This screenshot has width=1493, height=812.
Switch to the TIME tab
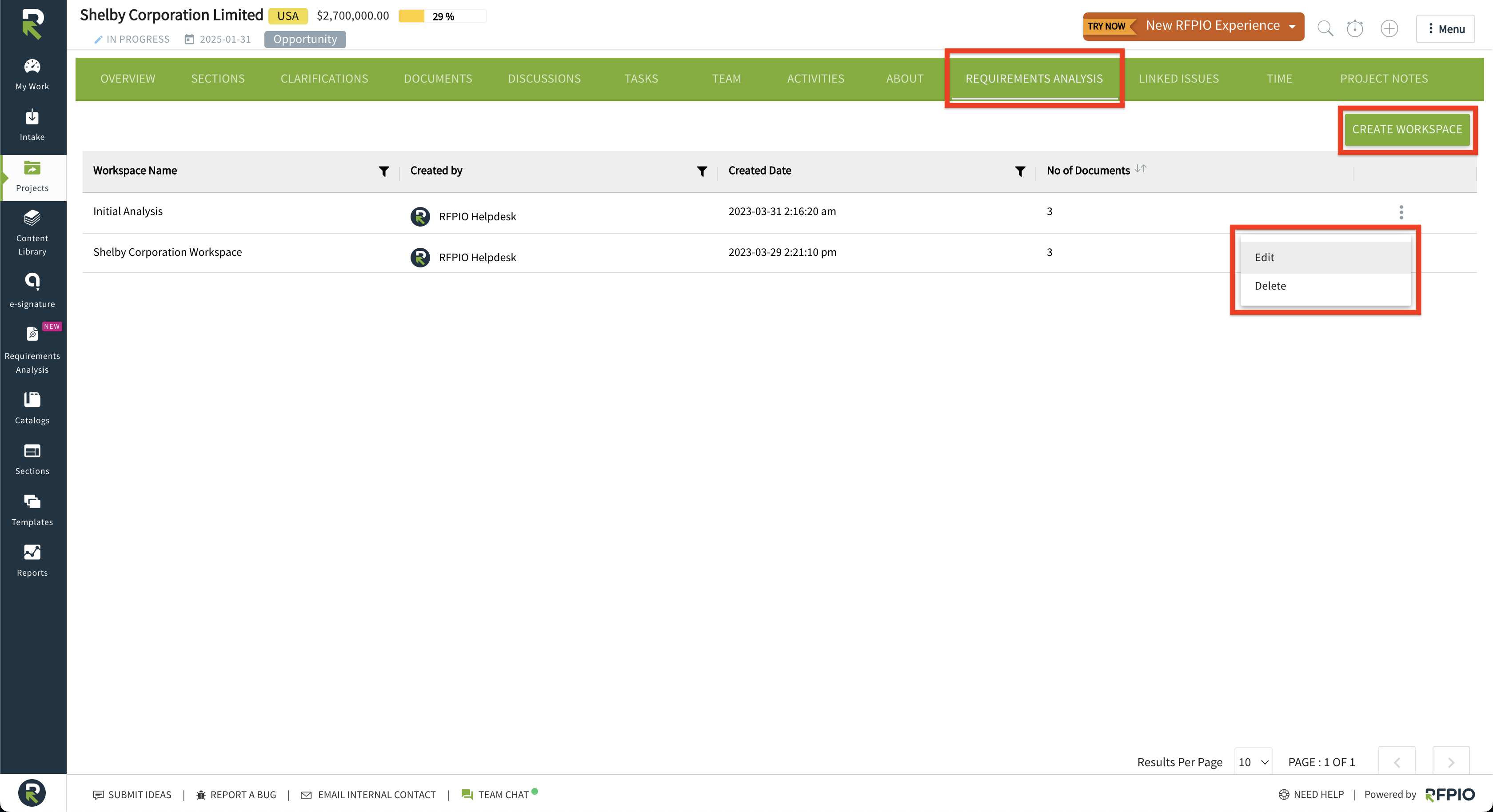[x=1279, y=78]
